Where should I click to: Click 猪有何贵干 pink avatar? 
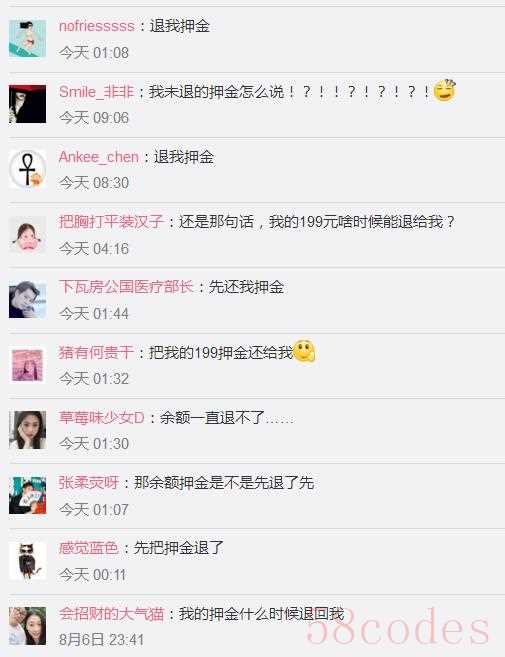click(x=28, y=365)
